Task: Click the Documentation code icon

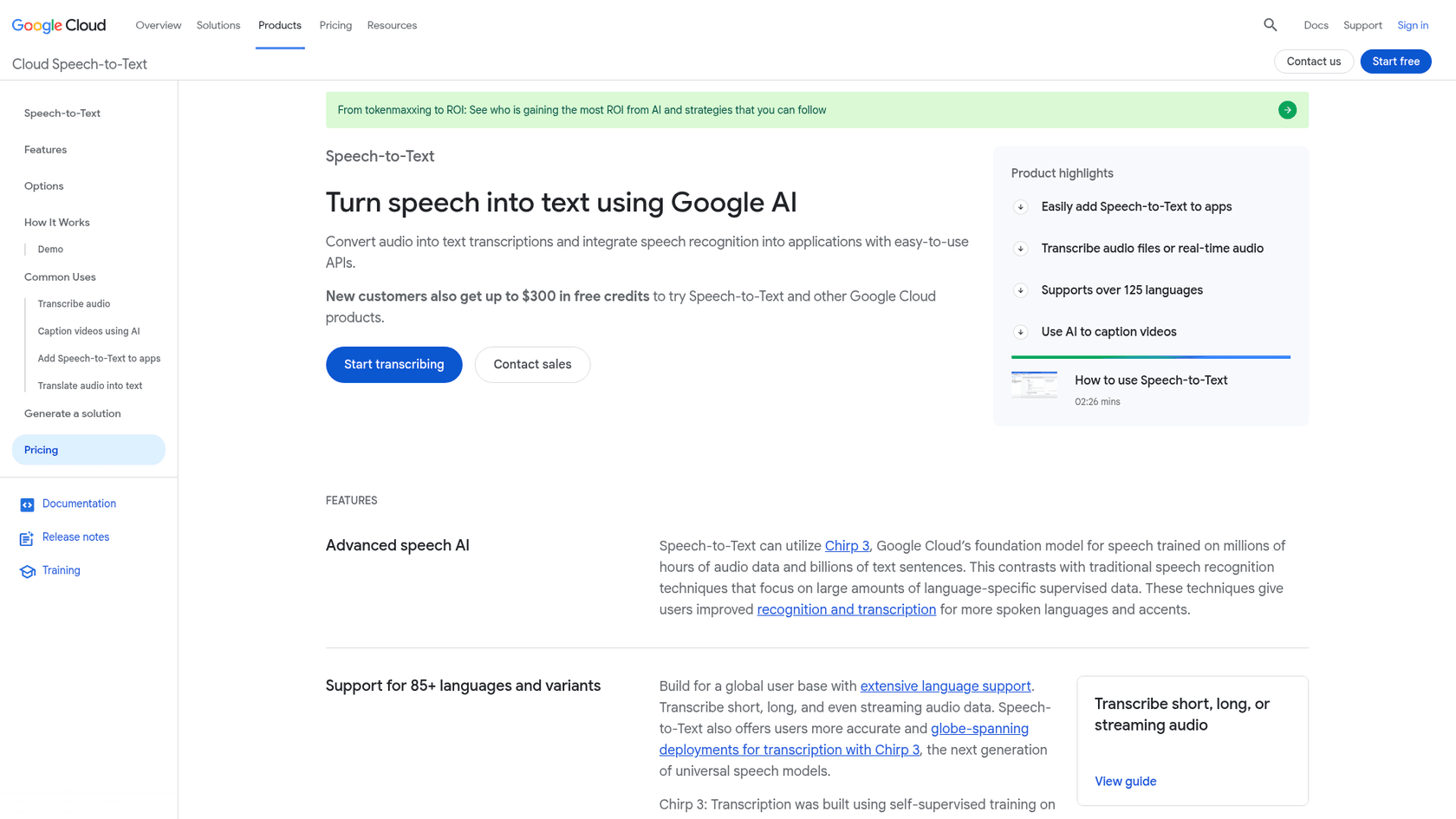Action: (27, 504)
